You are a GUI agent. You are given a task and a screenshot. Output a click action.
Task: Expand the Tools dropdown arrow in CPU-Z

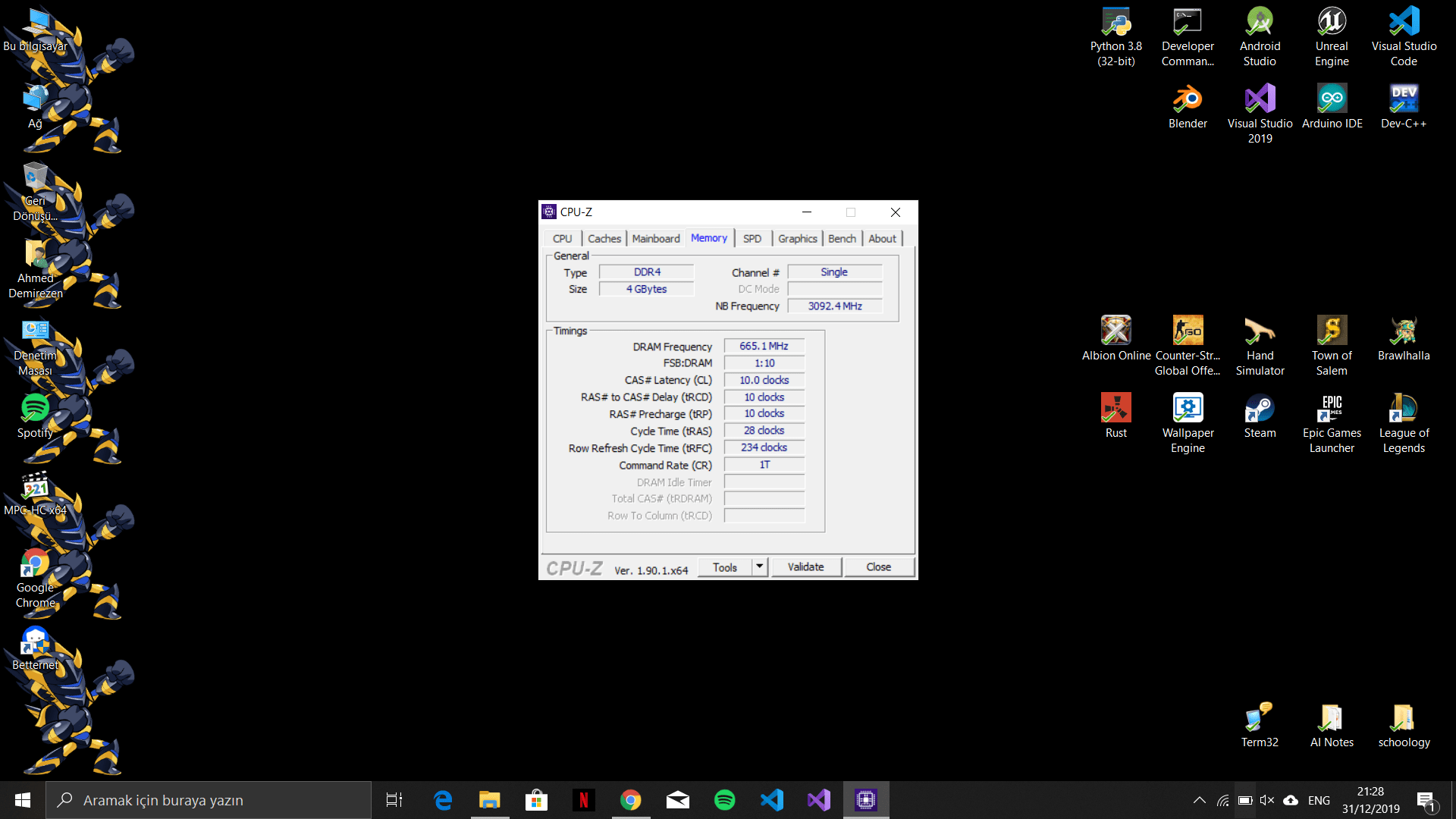pyautogui.click(x=760, y=567)
